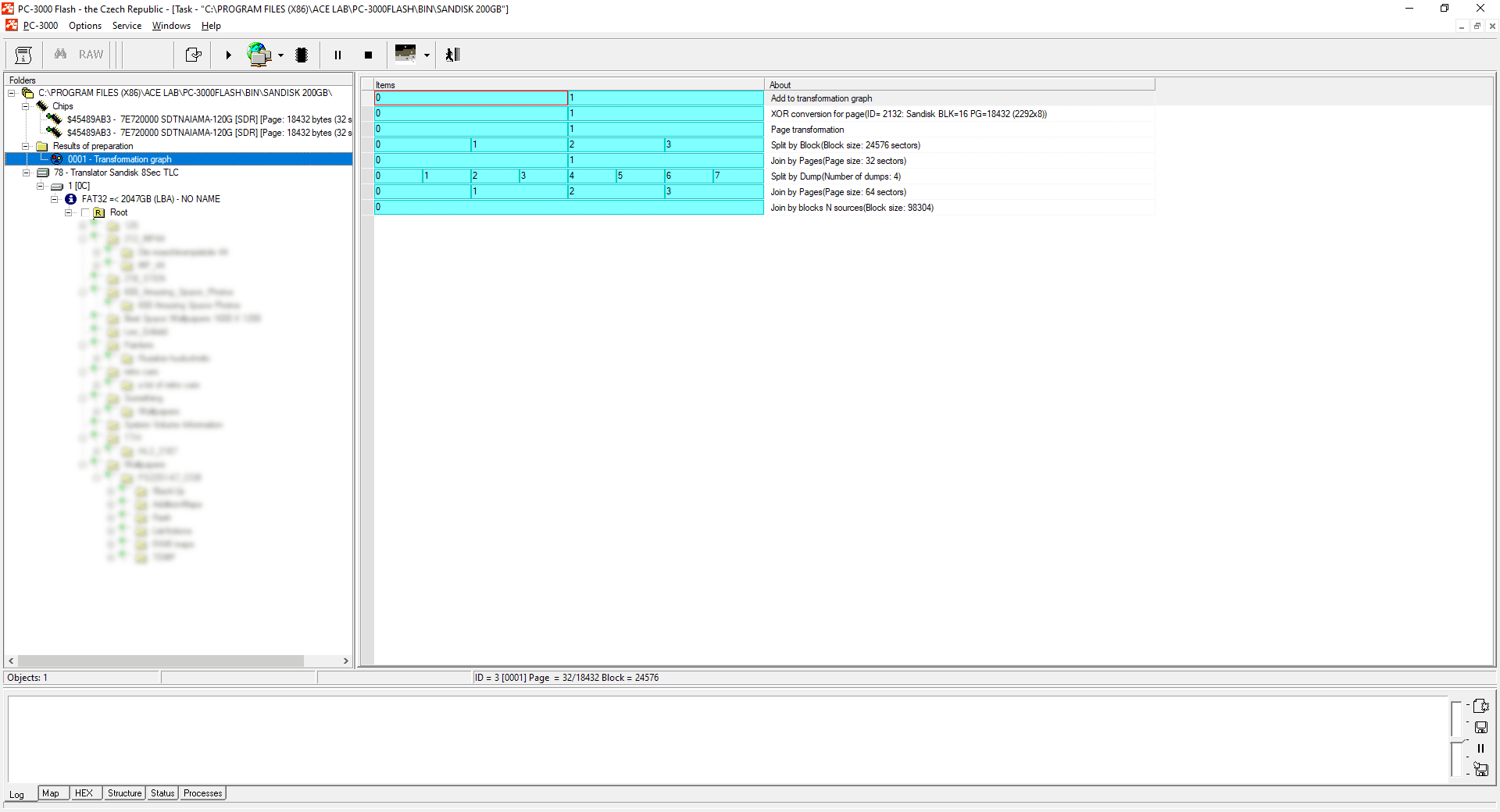Click the Folders panel scroll left arrow
Screen dimensions: 1500x812
11,661
